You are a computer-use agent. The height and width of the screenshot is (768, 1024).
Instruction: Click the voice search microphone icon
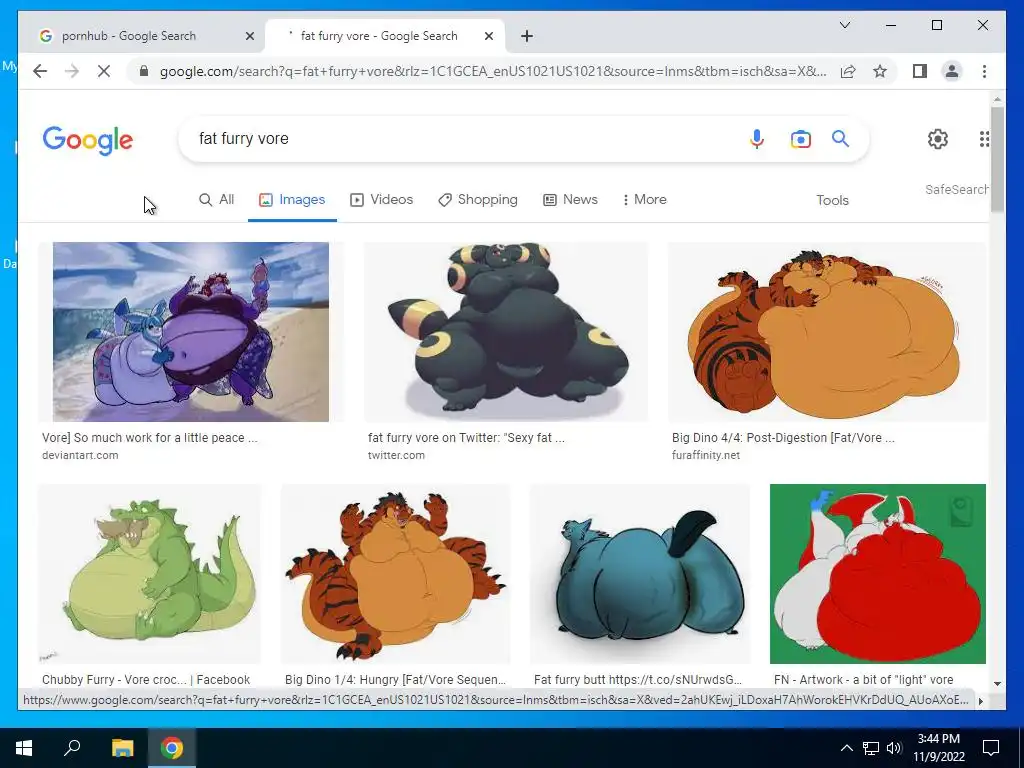click(756, 139)
